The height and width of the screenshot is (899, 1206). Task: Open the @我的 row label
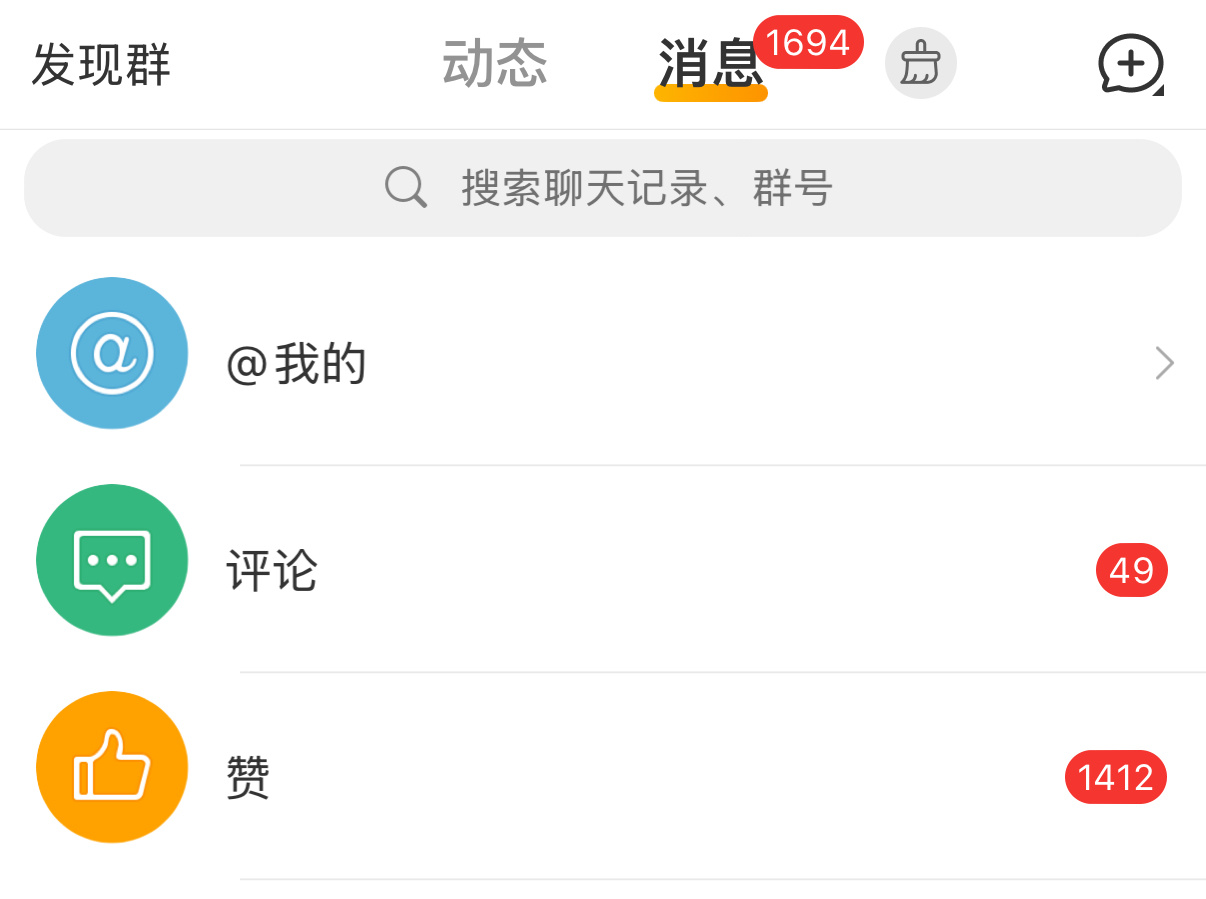point(296,364)
